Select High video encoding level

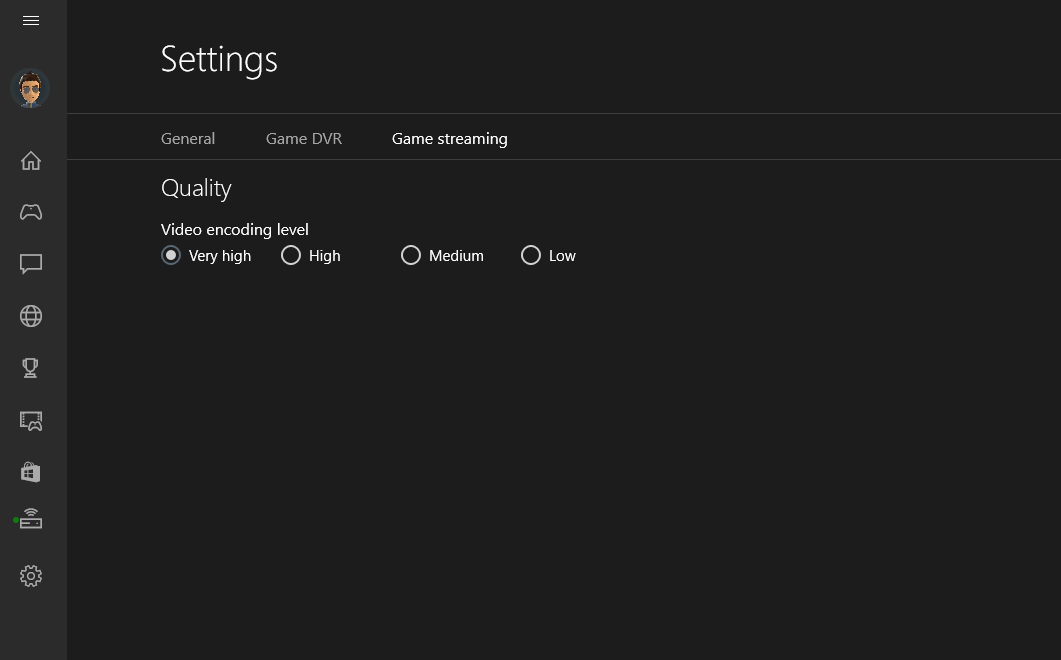click(311, 255)
